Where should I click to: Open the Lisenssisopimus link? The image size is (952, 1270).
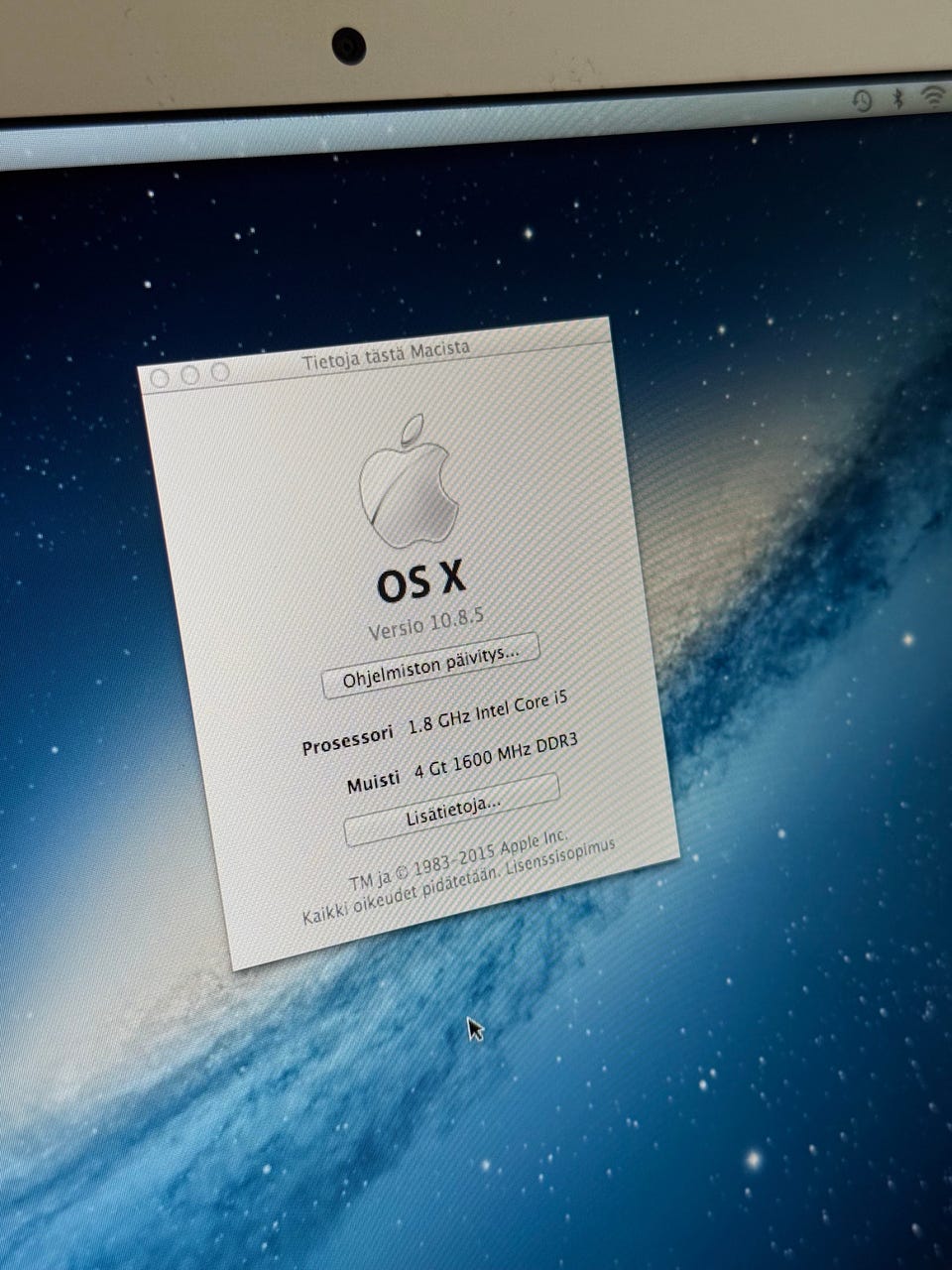560,856
